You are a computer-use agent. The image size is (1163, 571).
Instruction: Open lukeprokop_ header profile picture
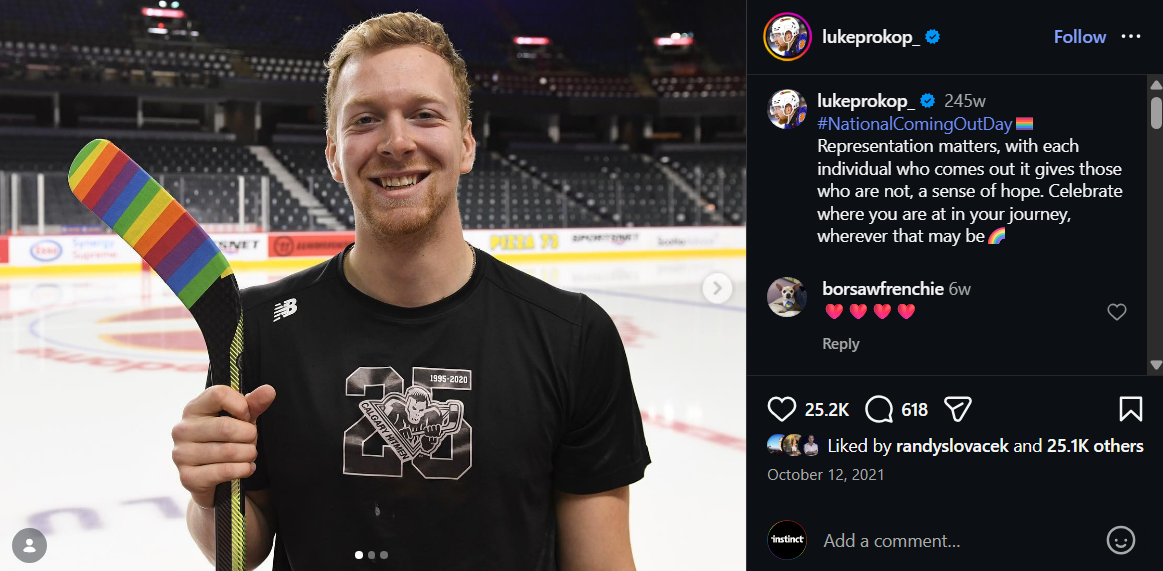(x=787, y=36)
